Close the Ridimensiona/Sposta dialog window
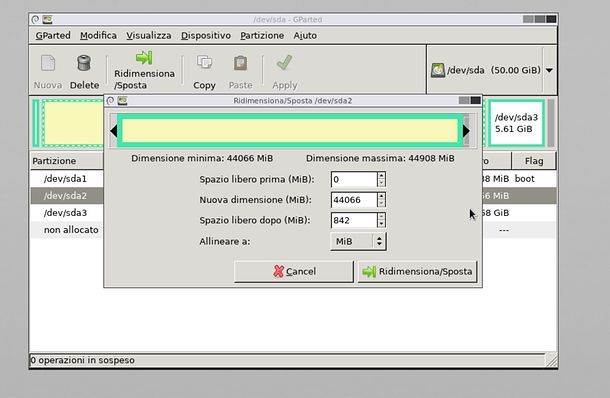This screenshot has height=398, width=610. (475, 100)
